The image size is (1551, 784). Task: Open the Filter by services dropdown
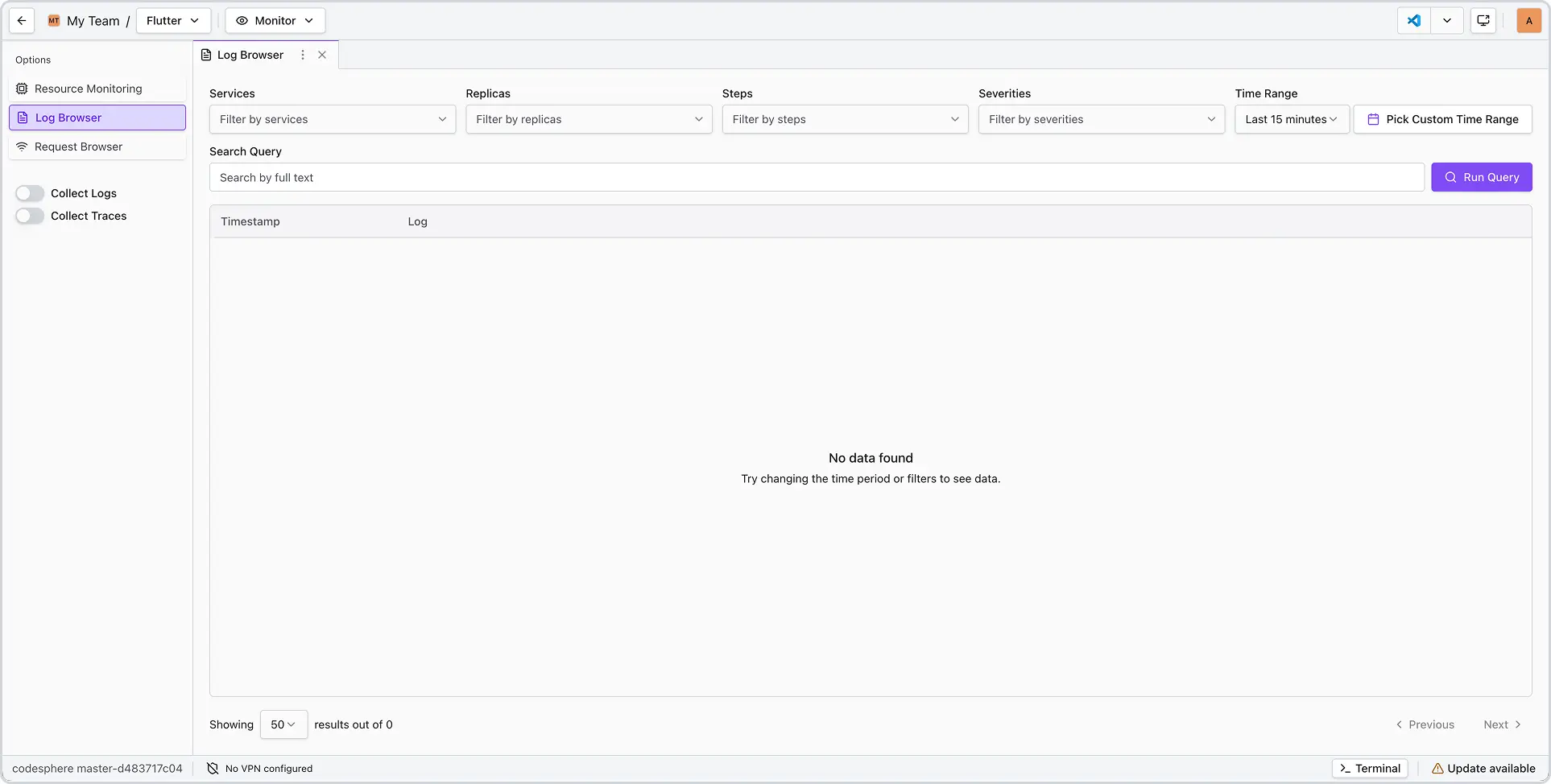point(332,119)
